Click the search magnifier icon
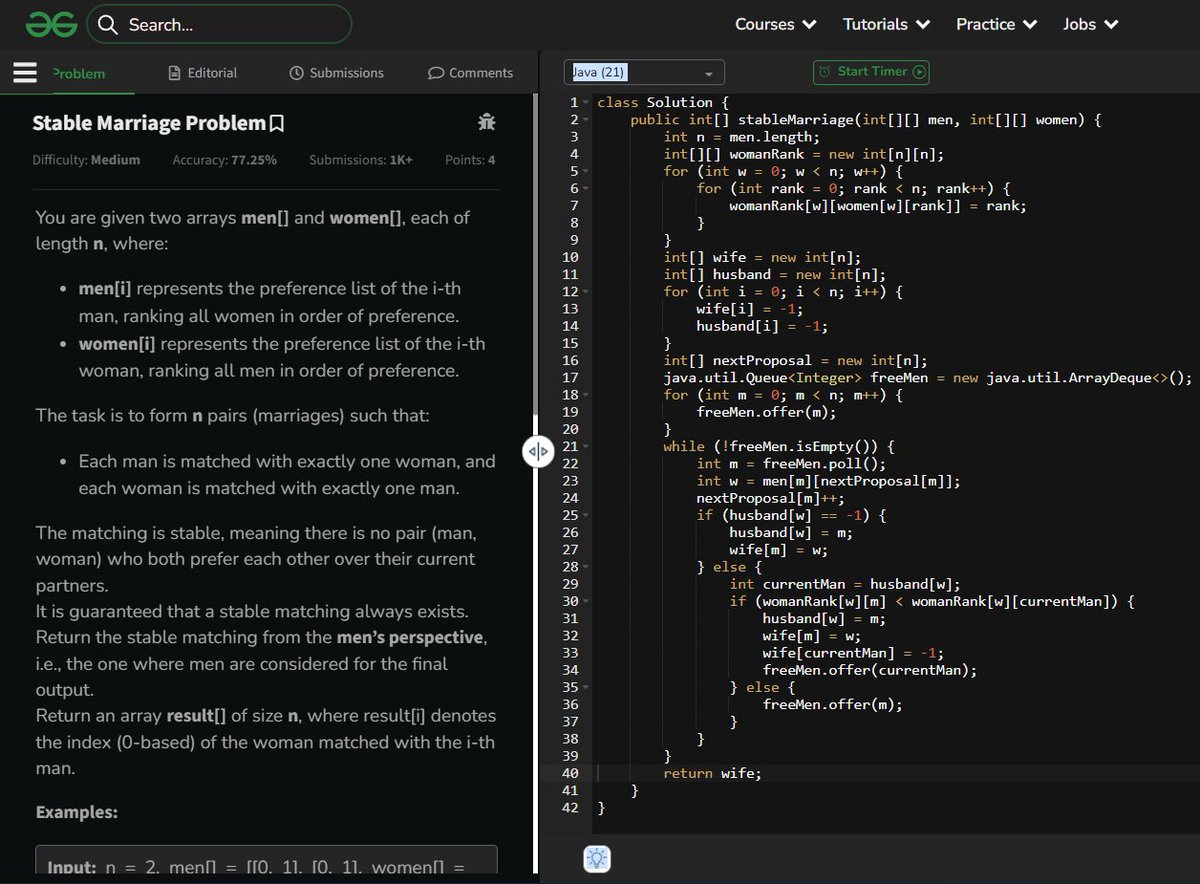Viewport: 1200px width, 884px height. pos(108,25)
